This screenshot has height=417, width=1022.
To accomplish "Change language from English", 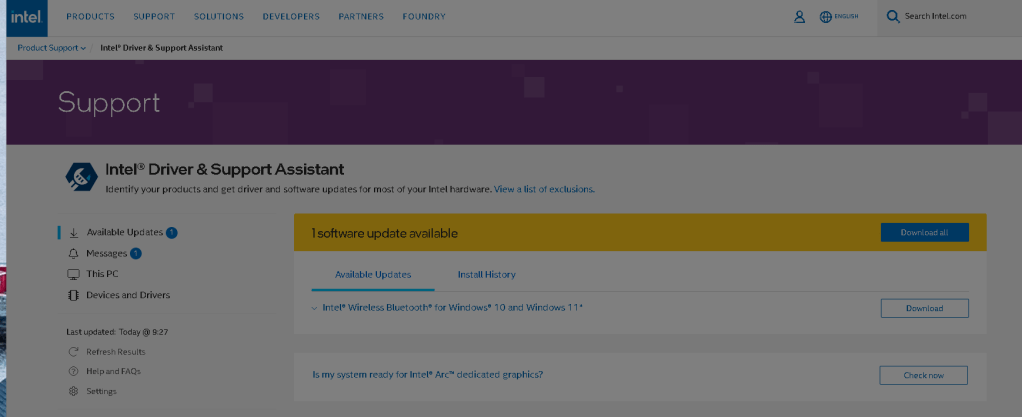I will pos(846,17).
